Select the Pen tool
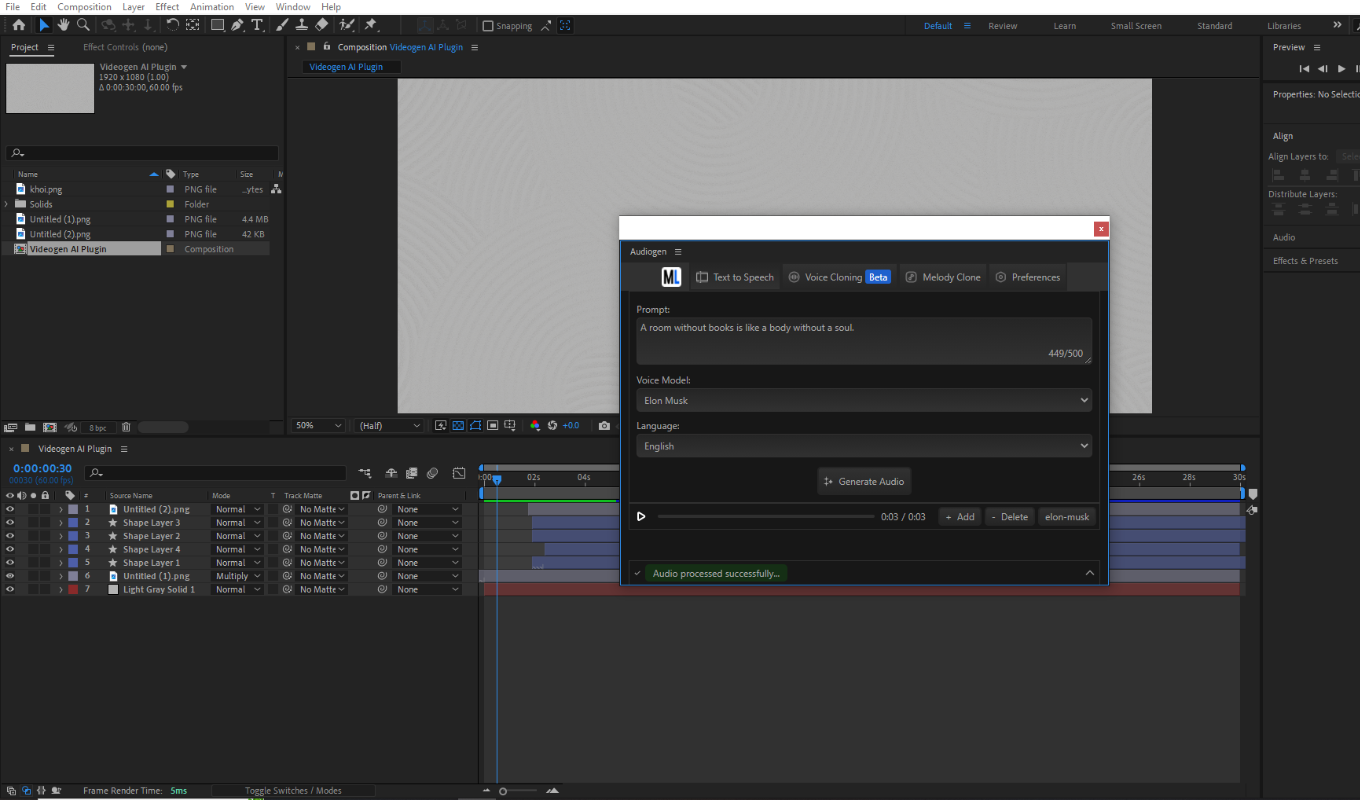This screenshot has width=1360, height=800. click(x=237, y=25)
